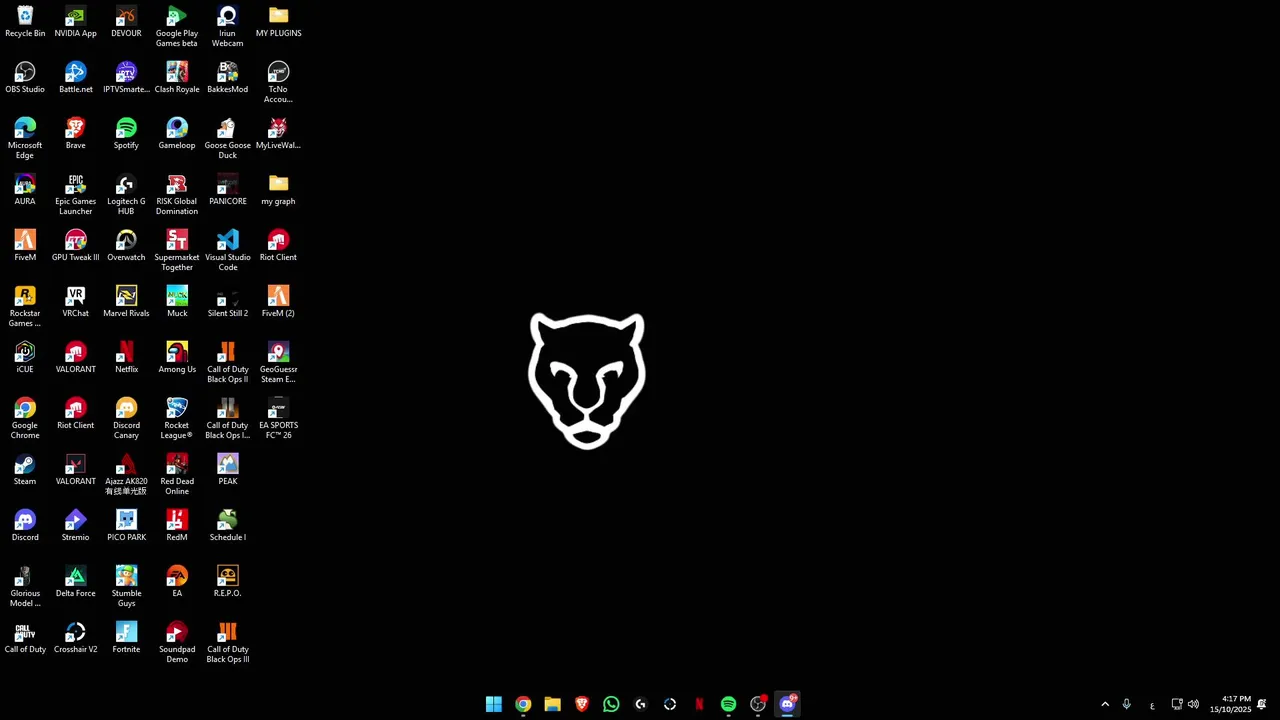Image resolution: width=1280 pixels, height=720 pixels.
Task: Open the taskbar clock and date
Action: [x=1230, y=704]
